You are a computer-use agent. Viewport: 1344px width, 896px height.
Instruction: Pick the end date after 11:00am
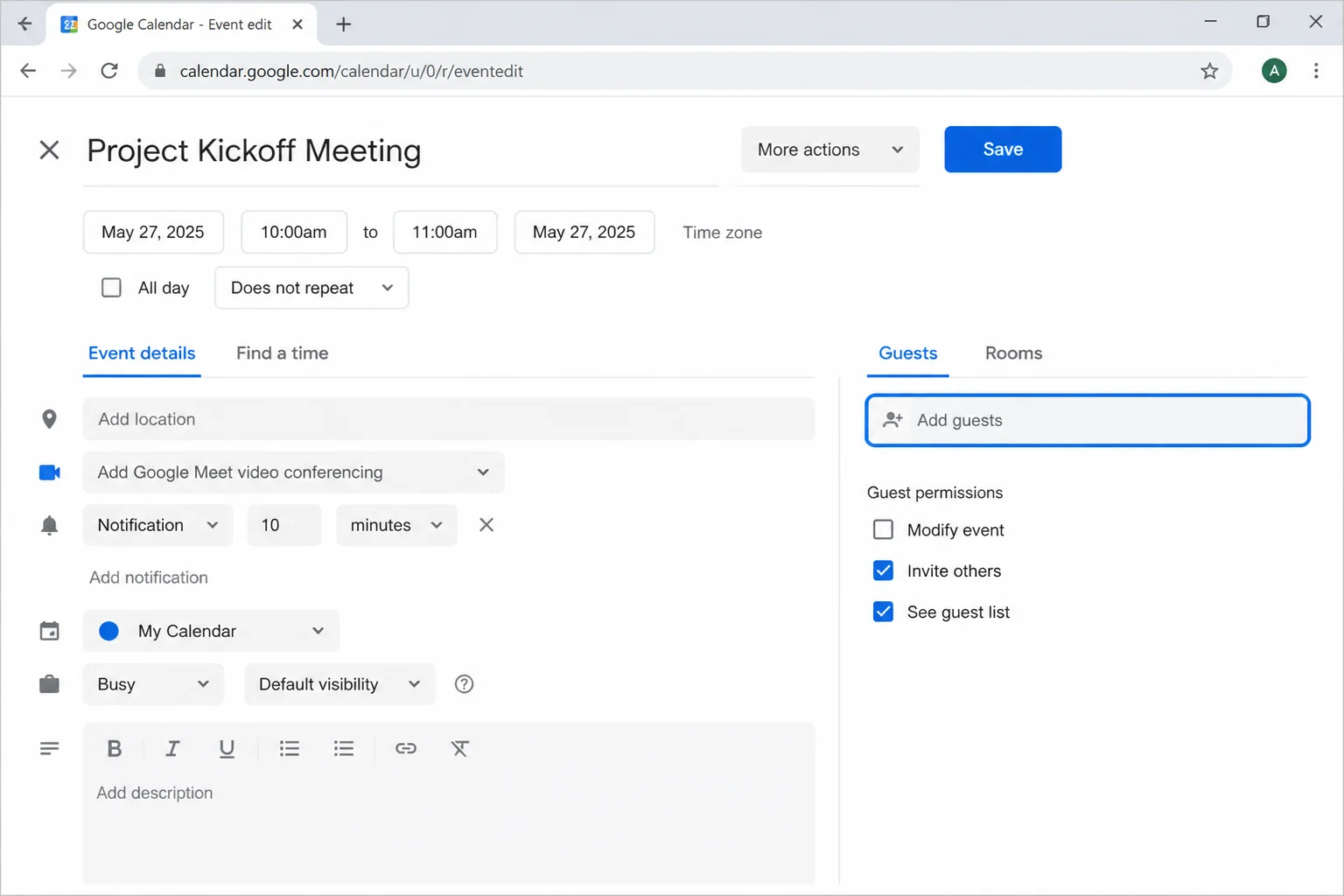coord(584,232)
